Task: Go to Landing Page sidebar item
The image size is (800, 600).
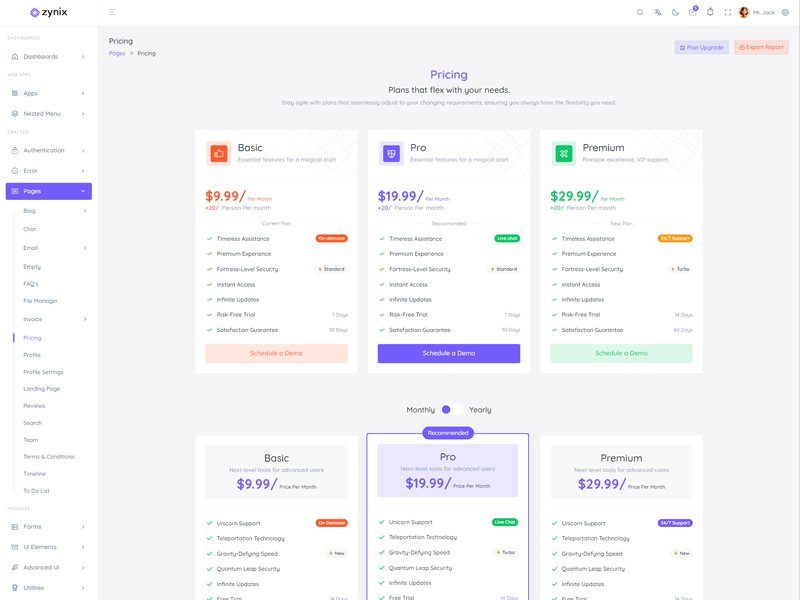Action: [42, 389]
